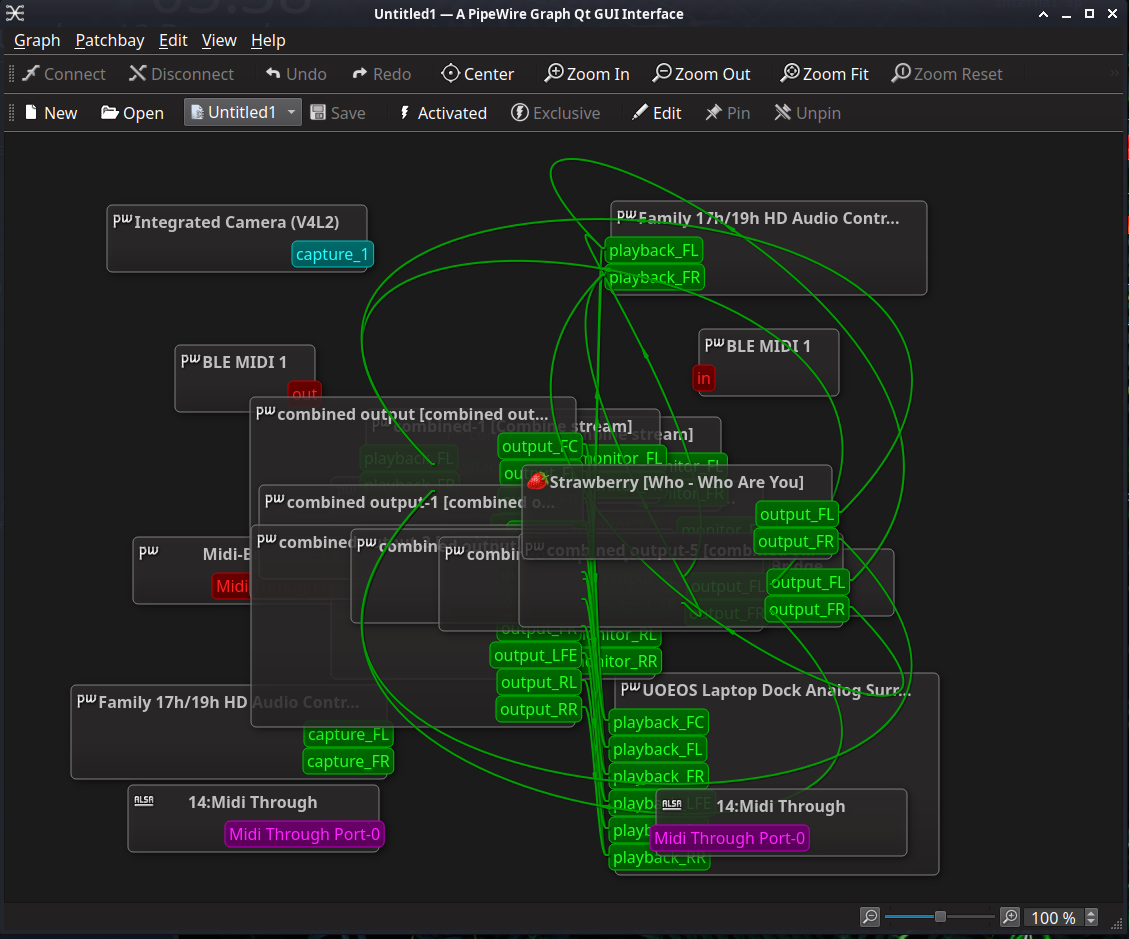Toggle the Activated patchbay button
Screen dimensions: 1129x939
[442, 113]
